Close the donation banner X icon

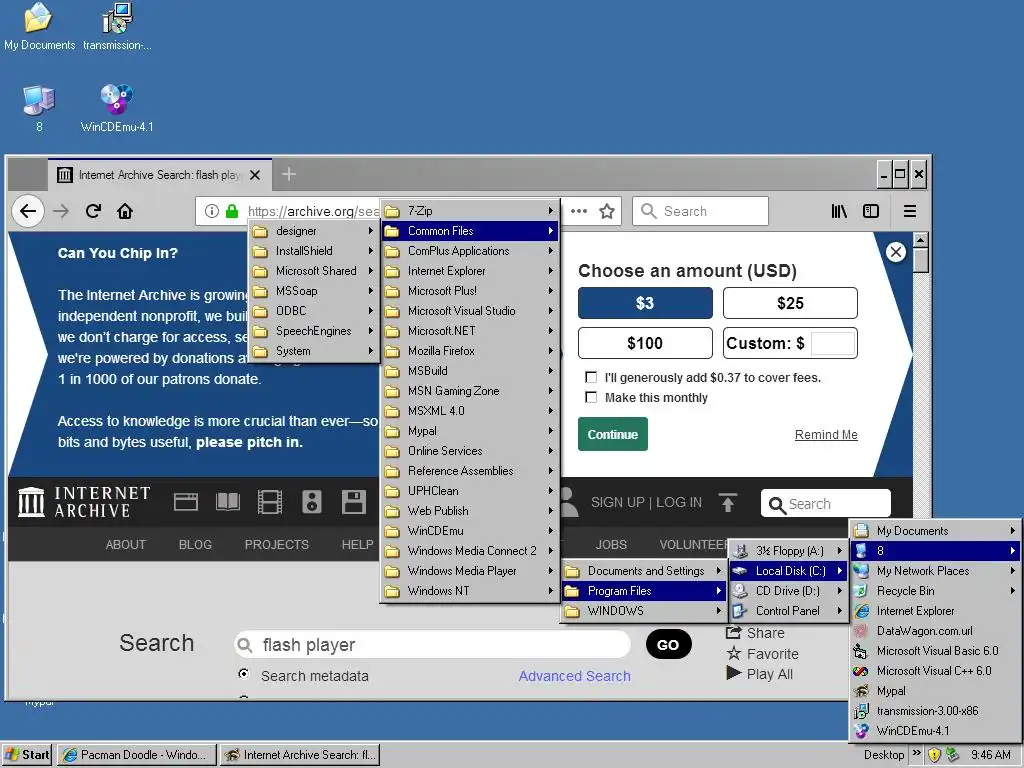896,252
